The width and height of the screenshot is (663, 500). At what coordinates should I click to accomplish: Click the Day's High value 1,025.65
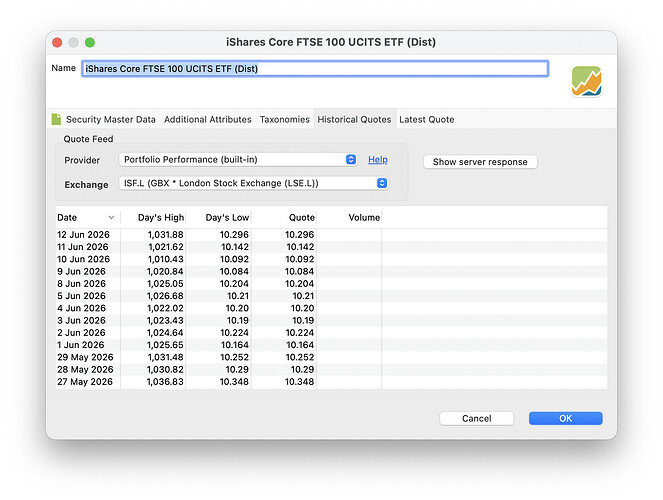pyautogui.click(x=165, y=345)
